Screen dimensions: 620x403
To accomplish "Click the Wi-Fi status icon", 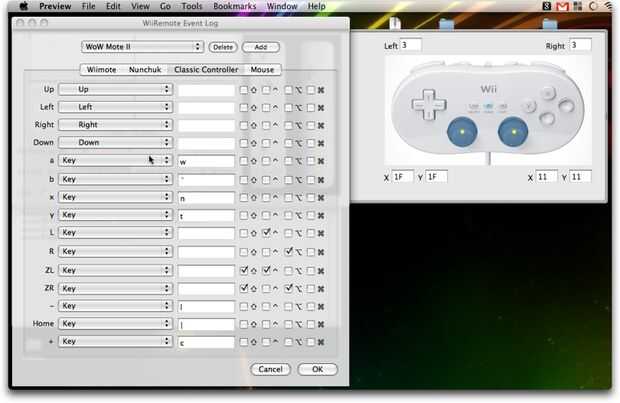I will [608, 6].
